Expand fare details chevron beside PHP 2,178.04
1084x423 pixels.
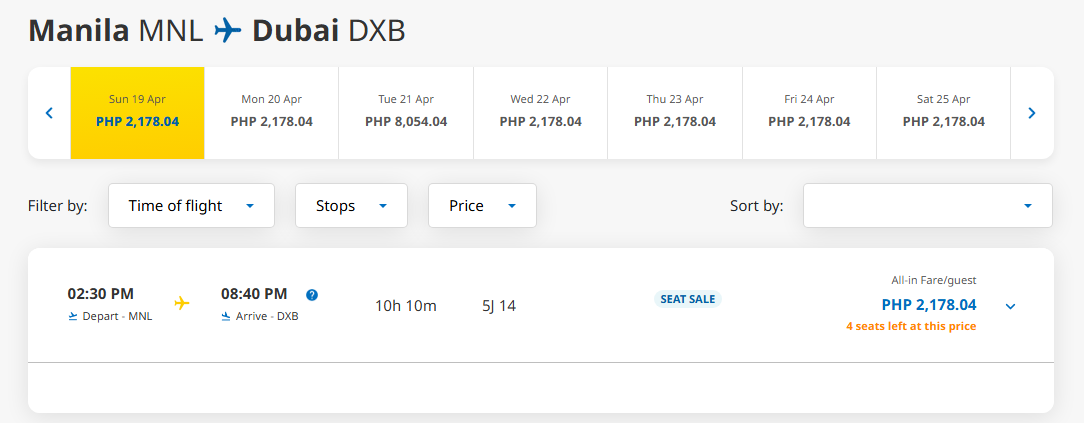coord(1010,306)
